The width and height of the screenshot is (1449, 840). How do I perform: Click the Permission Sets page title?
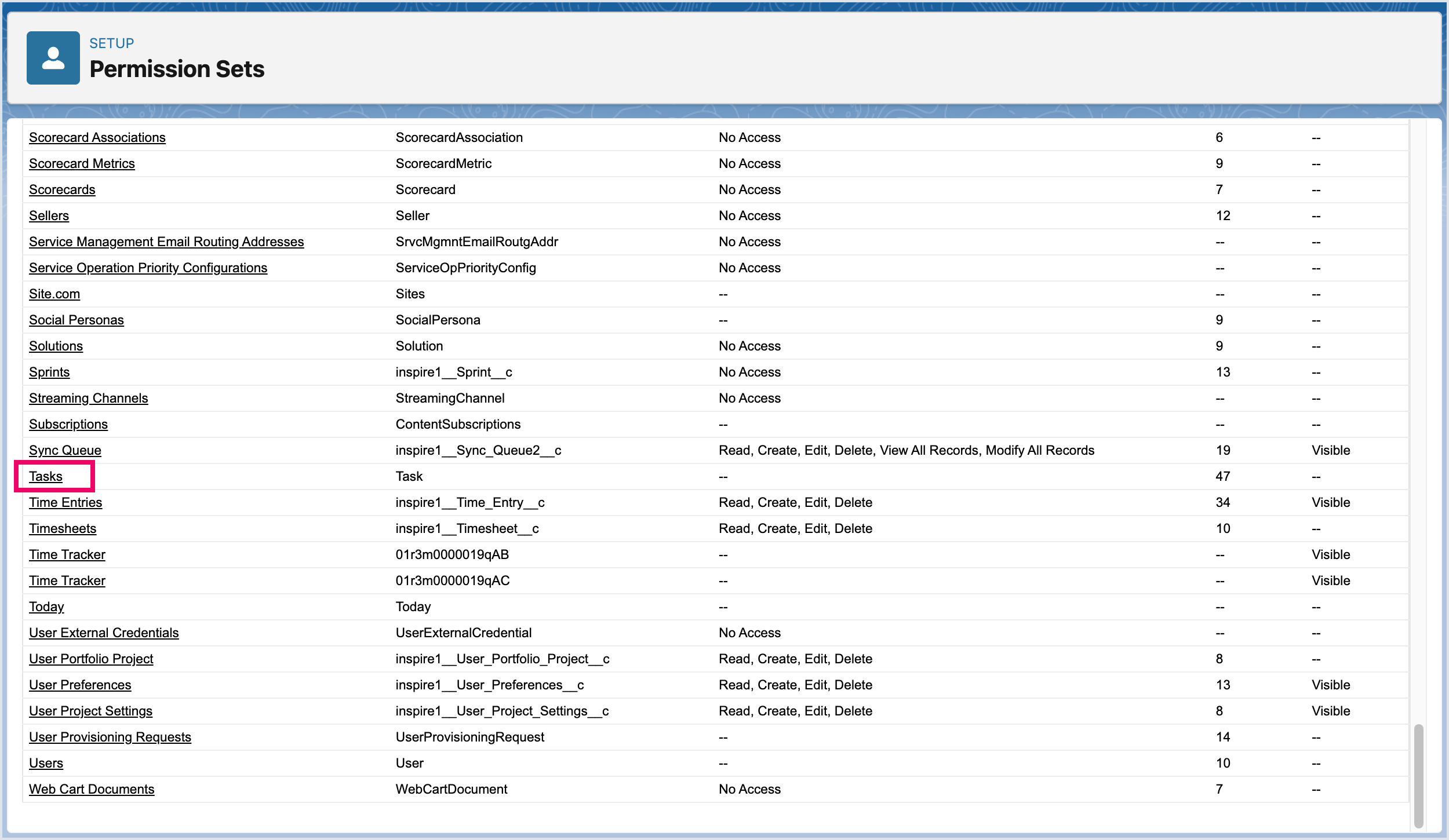pos(177,69)
